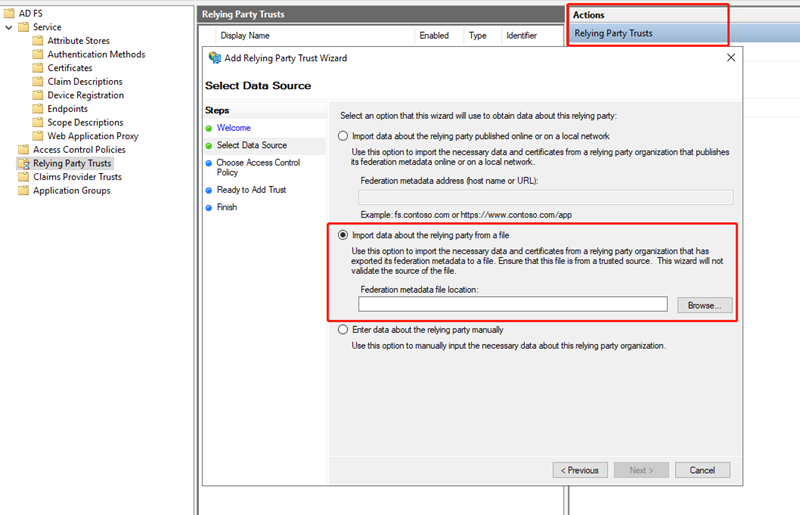This screenshot has width=800, height=515.
Task: Open Application Groups in the tree
Action: [x=71, y=191]
